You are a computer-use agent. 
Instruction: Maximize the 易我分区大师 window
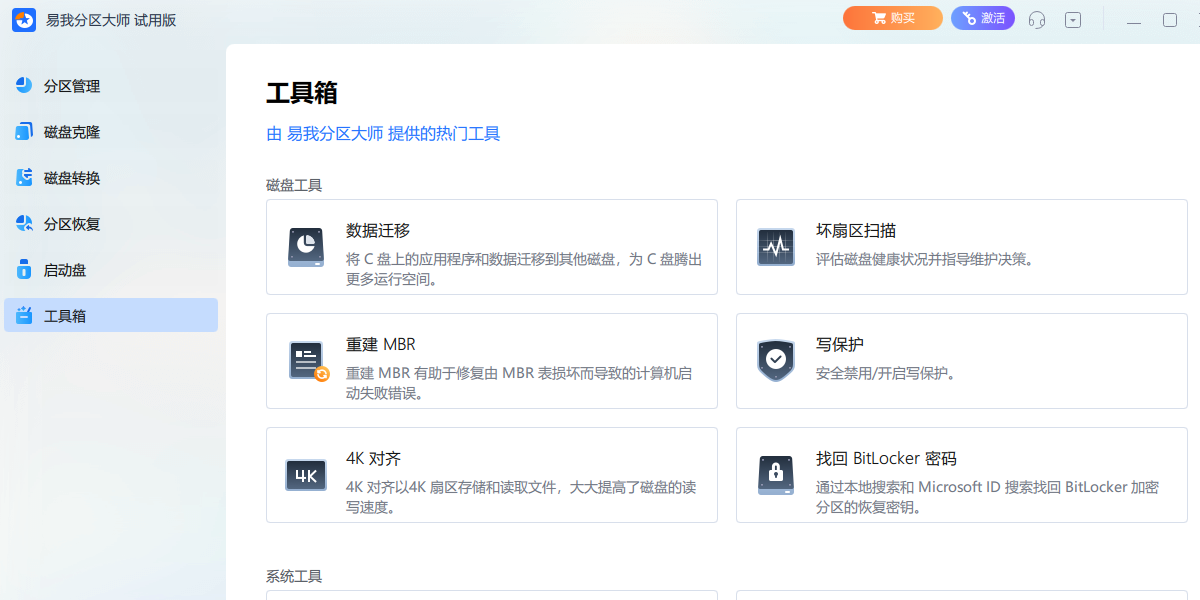[x=1170, y=20]
